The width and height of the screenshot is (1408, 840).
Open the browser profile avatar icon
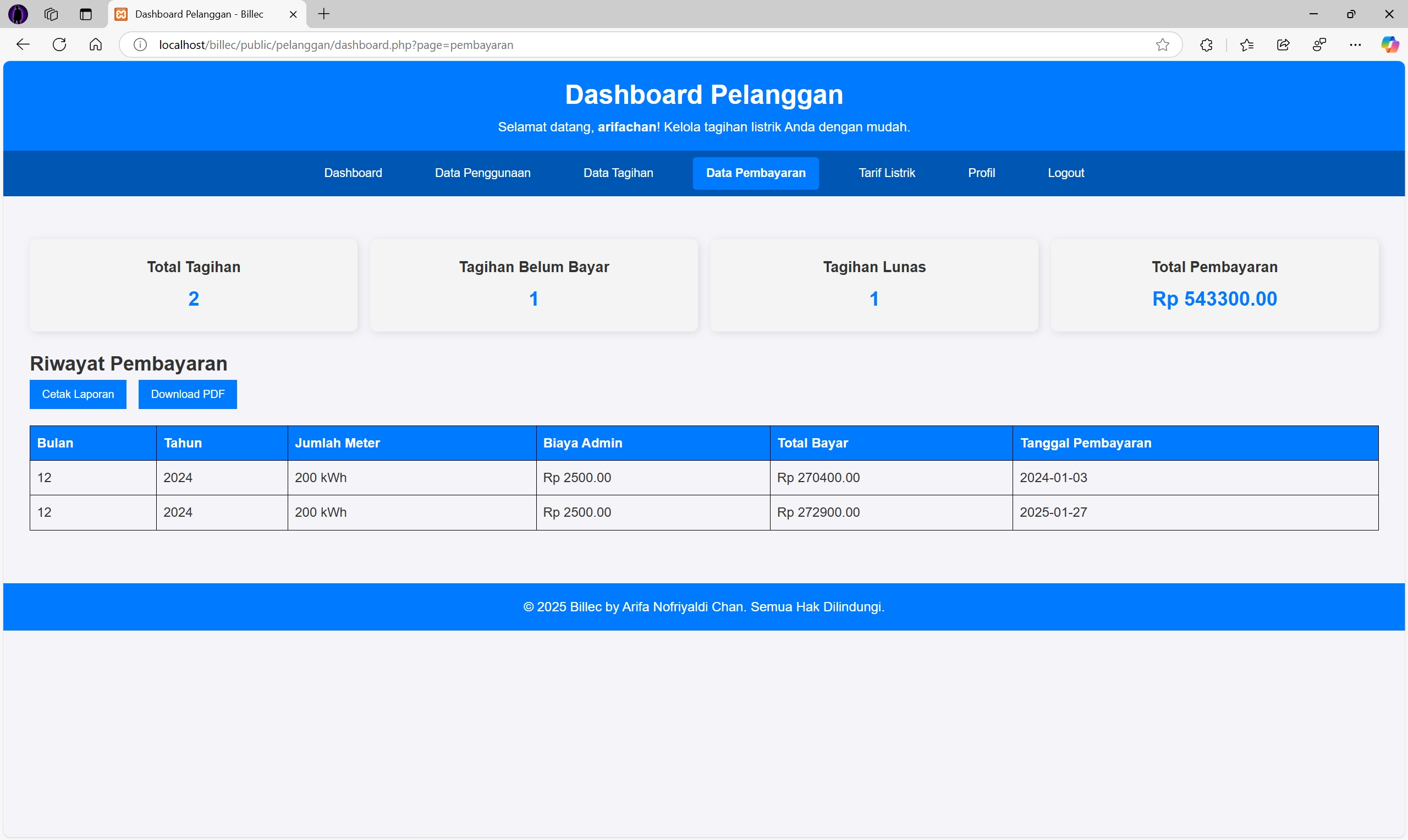(18, 14)
